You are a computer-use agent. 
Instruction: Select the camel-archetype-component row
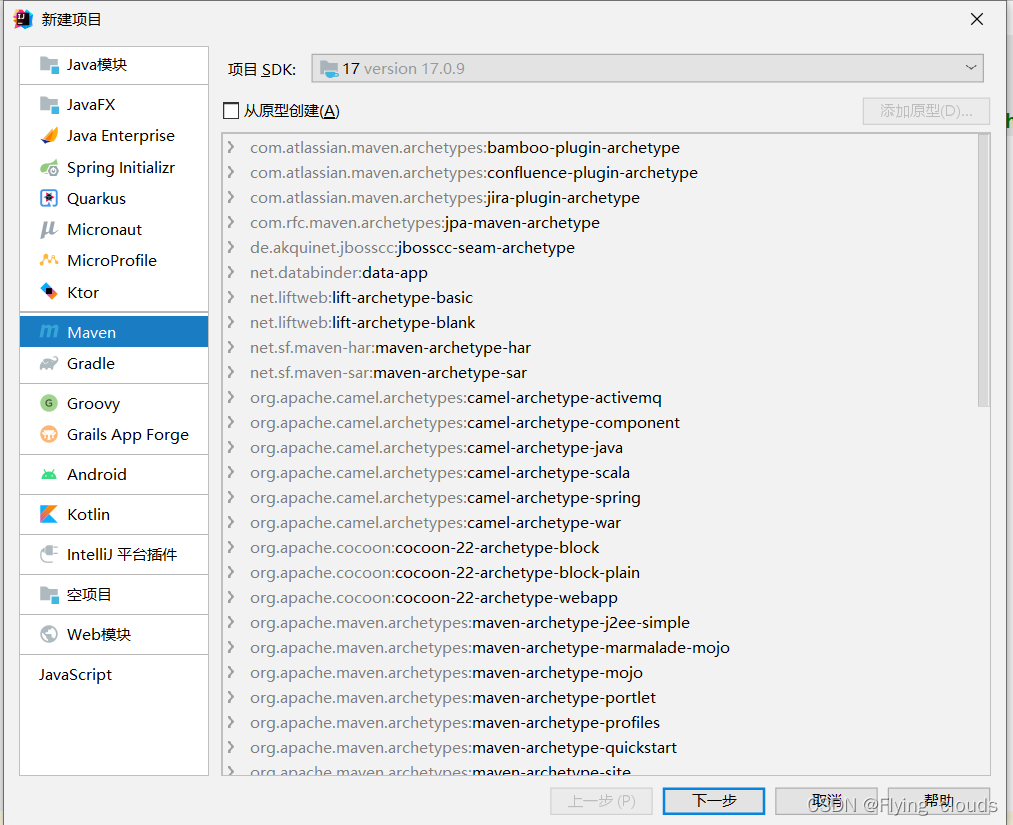[600, 423]
